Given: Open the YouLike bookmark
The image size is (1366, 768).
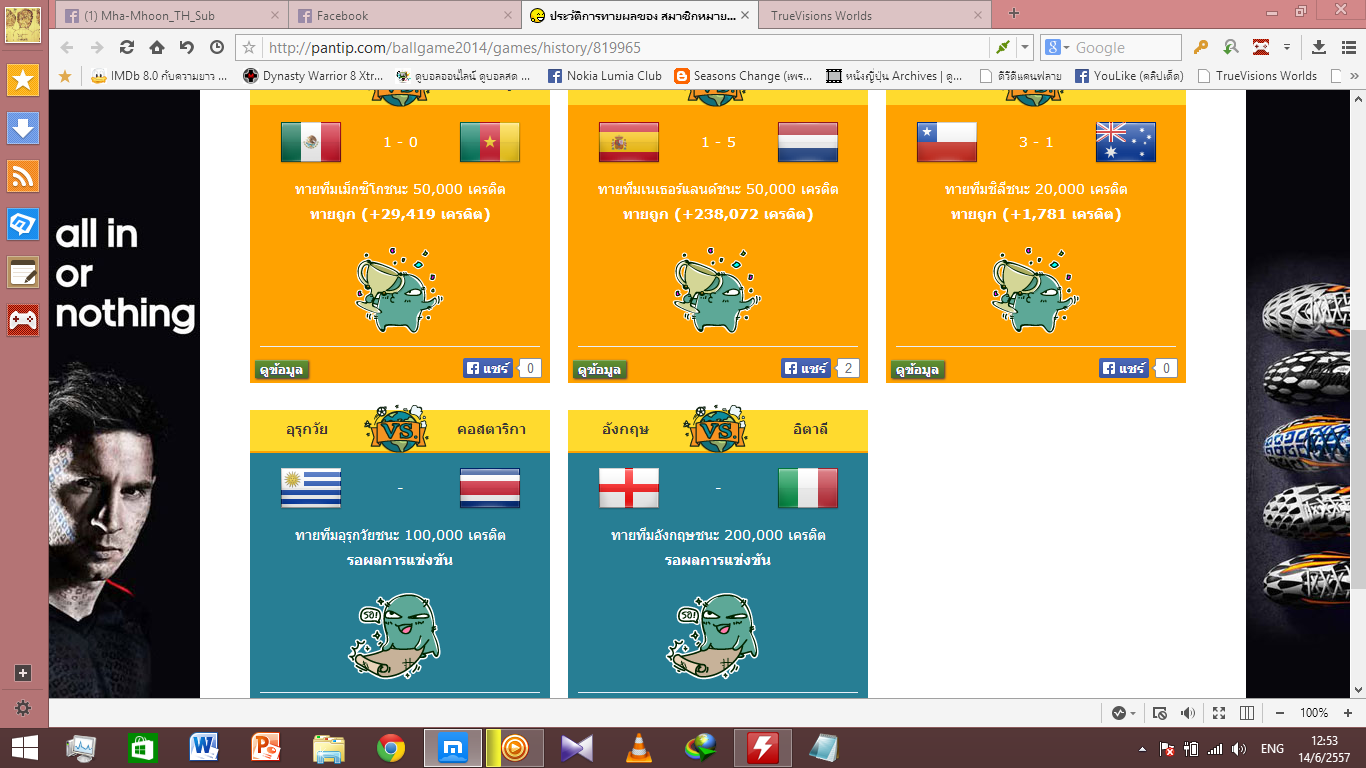Looking at the screenshot, I should click(x=1129, y=75).
